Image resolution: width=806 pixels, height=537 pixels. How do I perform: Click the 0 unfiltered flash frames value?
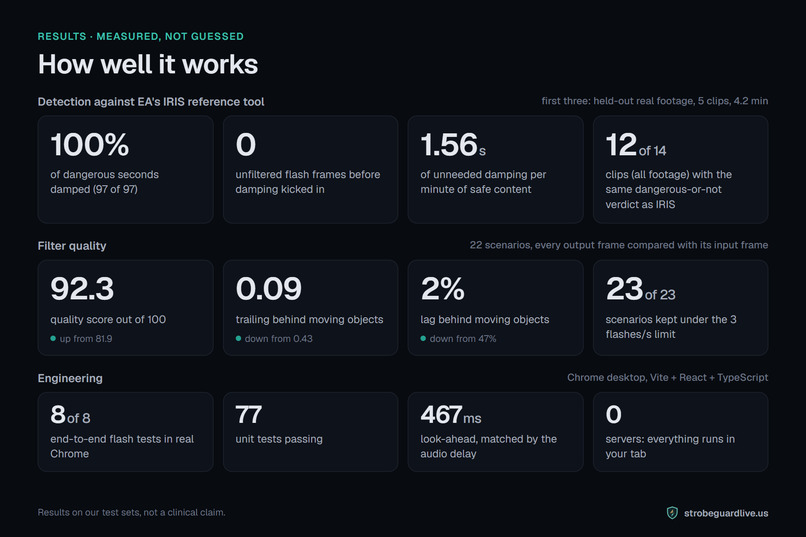246,144
